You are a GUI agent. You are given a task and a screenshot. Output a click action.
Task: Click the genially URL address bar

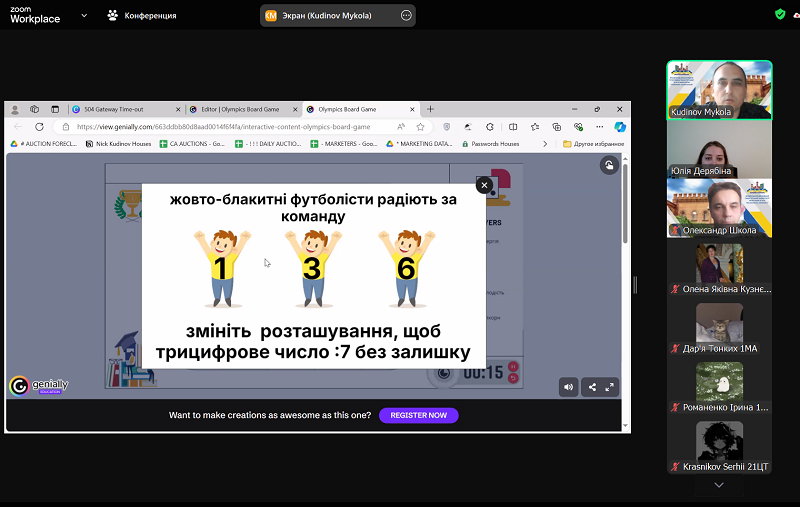click(x=223, y=127)
